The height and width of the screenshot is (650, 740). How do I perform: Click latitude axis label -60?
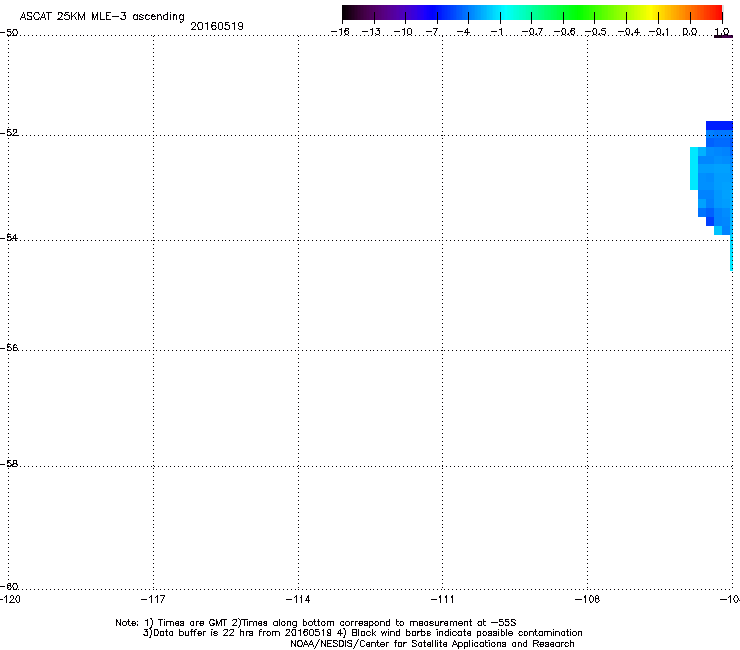(x=9, y=587)
